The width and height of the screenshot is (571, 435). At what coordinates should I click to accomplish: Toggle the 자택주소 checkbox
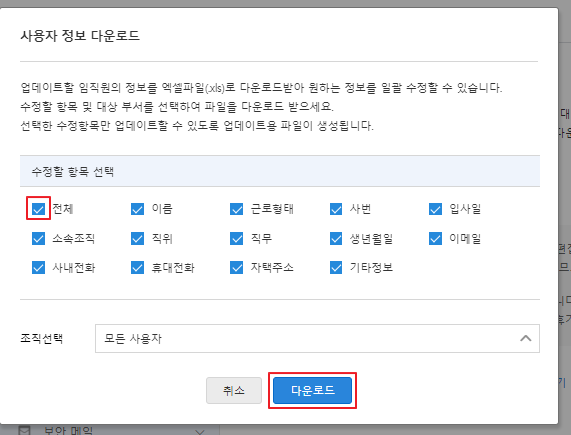[237, 268]
